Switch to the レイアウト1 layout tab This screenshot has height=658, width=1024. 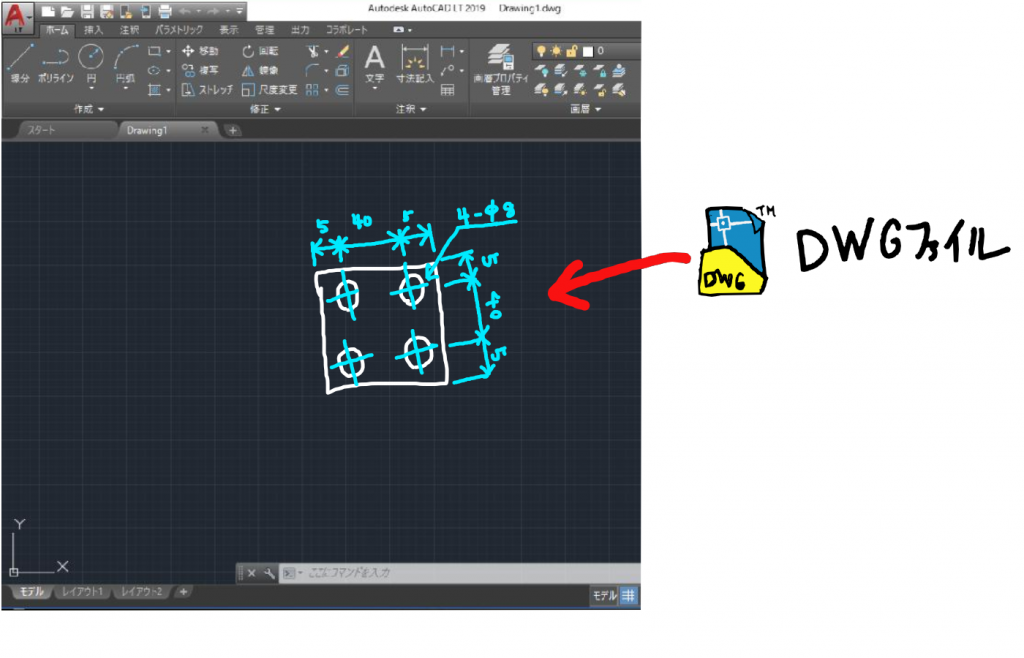point(82,592)
